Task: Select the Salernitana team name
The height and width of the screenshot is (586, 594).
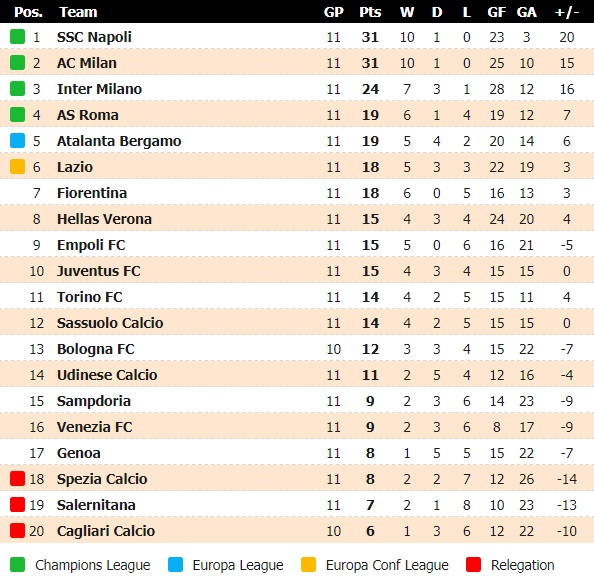Action: click(x=96, y=505)
